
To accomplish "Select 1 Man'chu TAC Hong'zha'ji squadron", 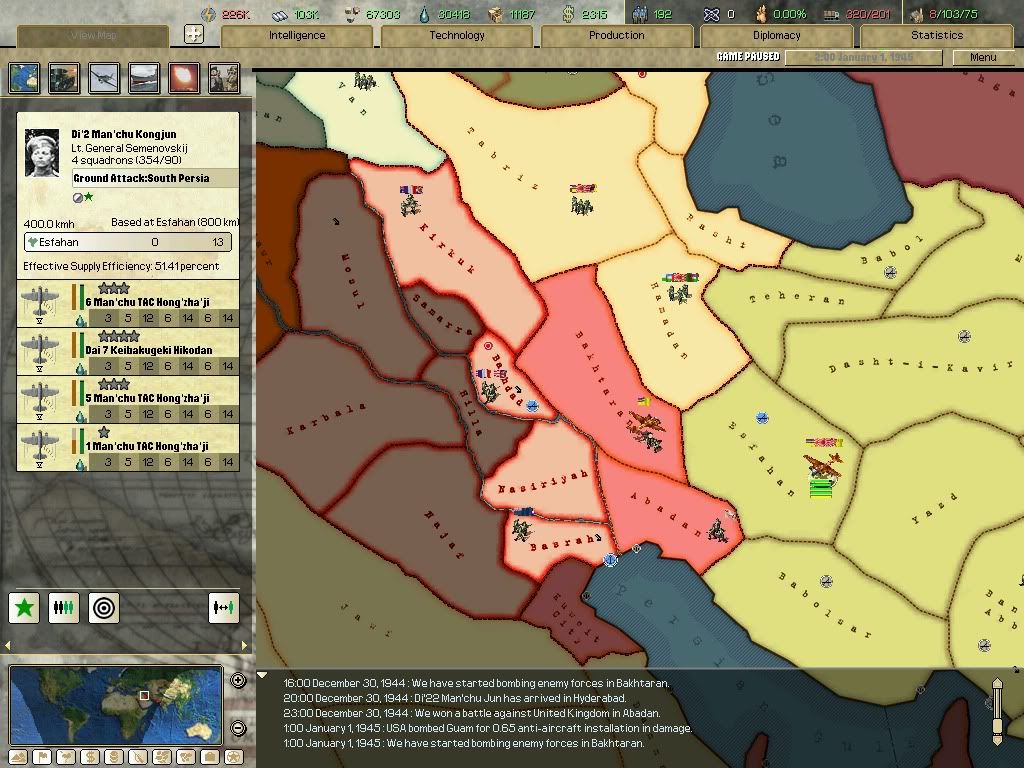I will (128, 448).
